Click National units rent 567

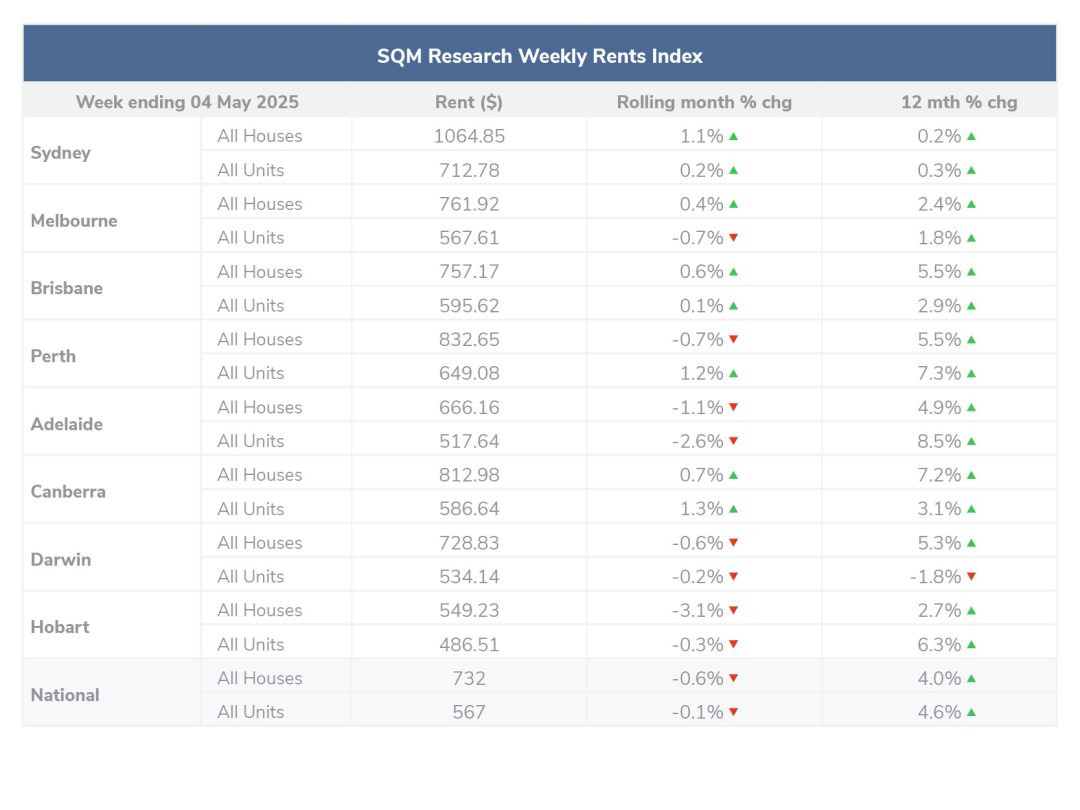click(469, 712)
